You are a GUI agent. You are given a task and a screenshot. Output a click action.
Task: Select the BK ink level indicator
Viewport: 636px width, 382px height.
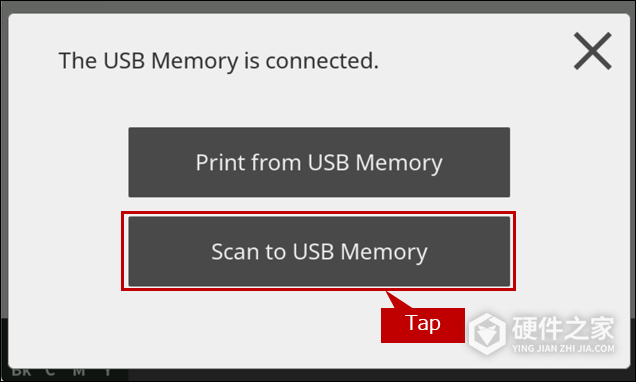pyautogui.click(x=21, y=371)
